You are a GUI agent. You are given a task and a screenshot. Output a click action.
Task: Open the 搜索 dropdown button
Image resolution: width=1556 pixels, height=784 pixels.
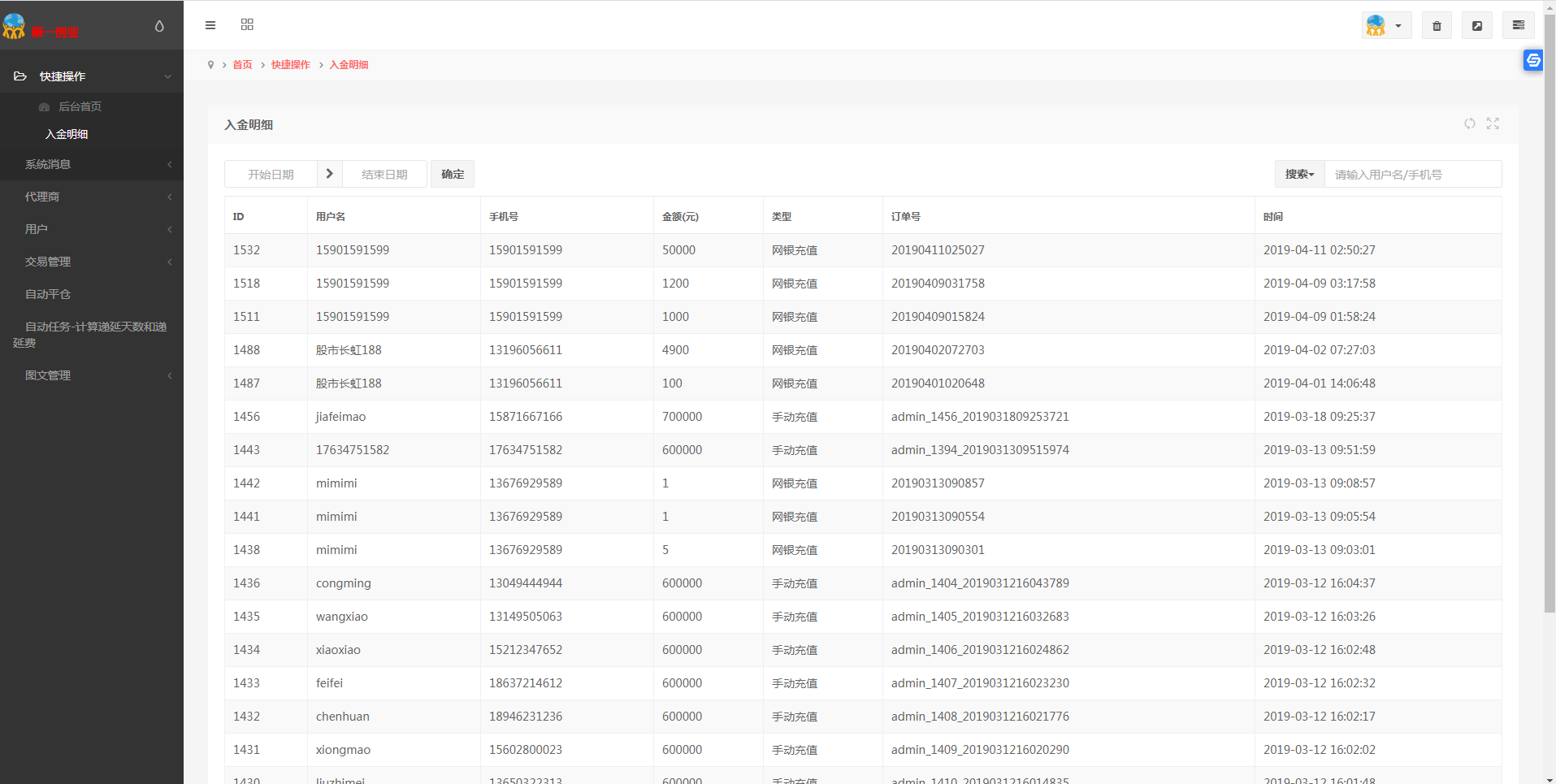pyautogui.click(x=1299, y=175)
